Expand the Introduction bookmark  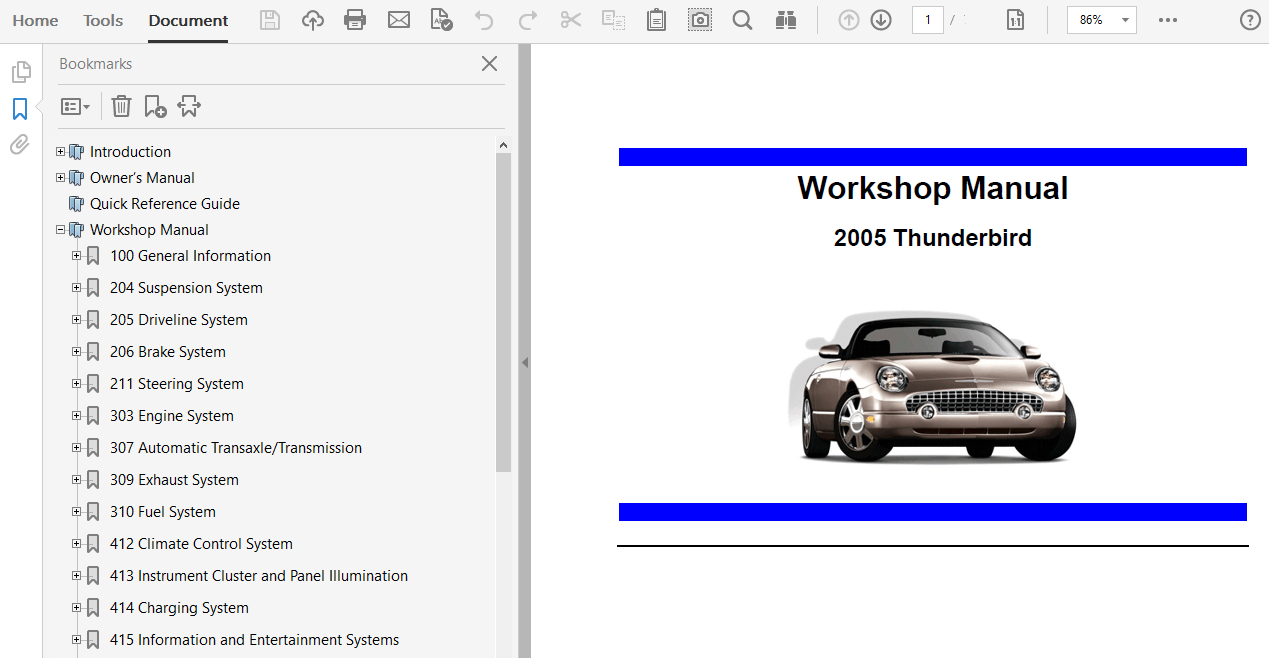(x=61, y=152)
